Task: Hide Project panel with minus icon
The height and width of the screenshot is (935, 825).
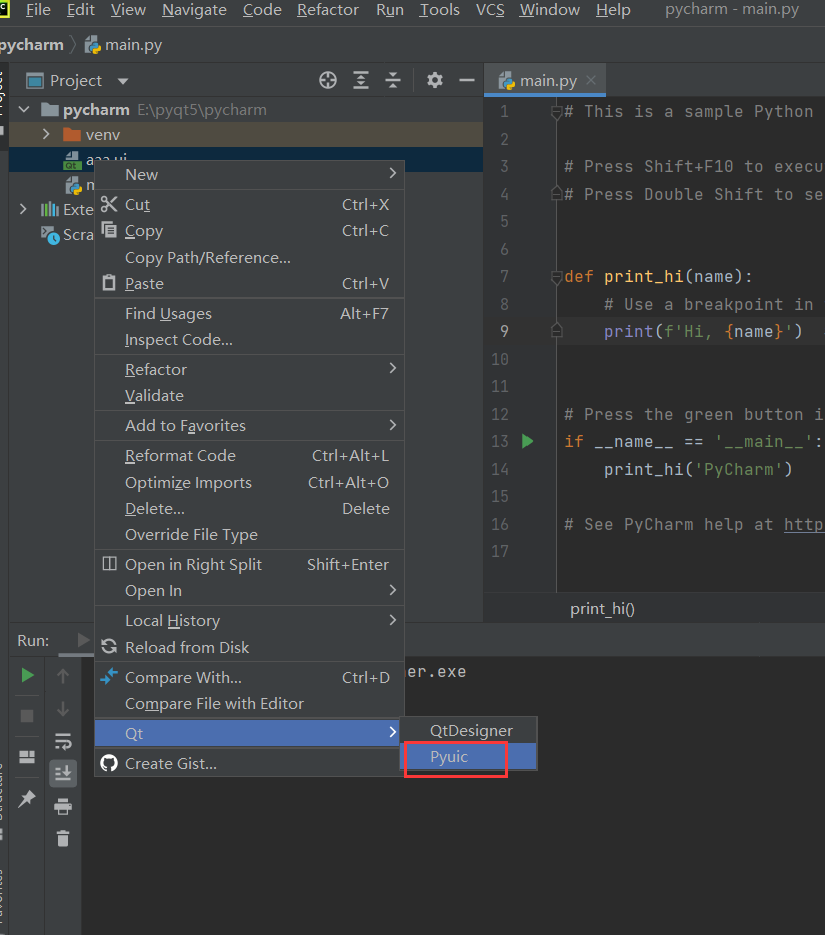Action: point(466,80)
